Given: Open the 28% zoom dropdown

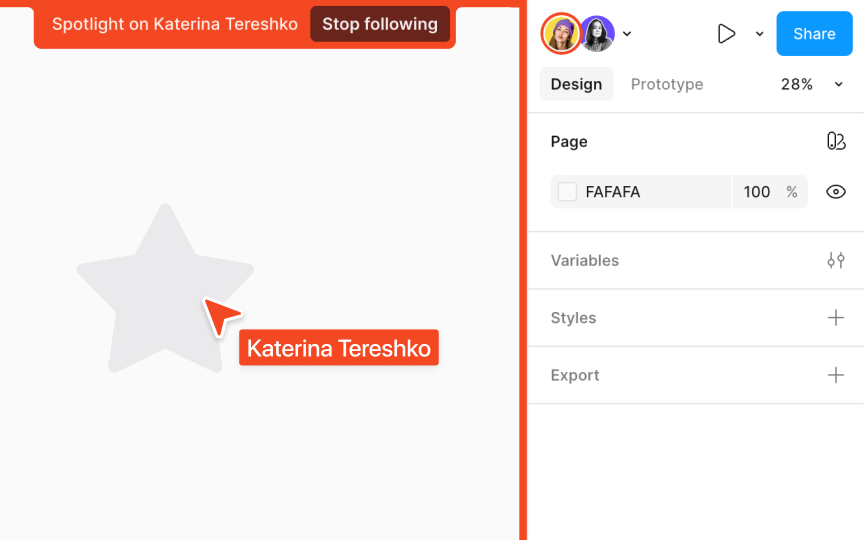Looking at the screenshot, I should click(812, 84).
